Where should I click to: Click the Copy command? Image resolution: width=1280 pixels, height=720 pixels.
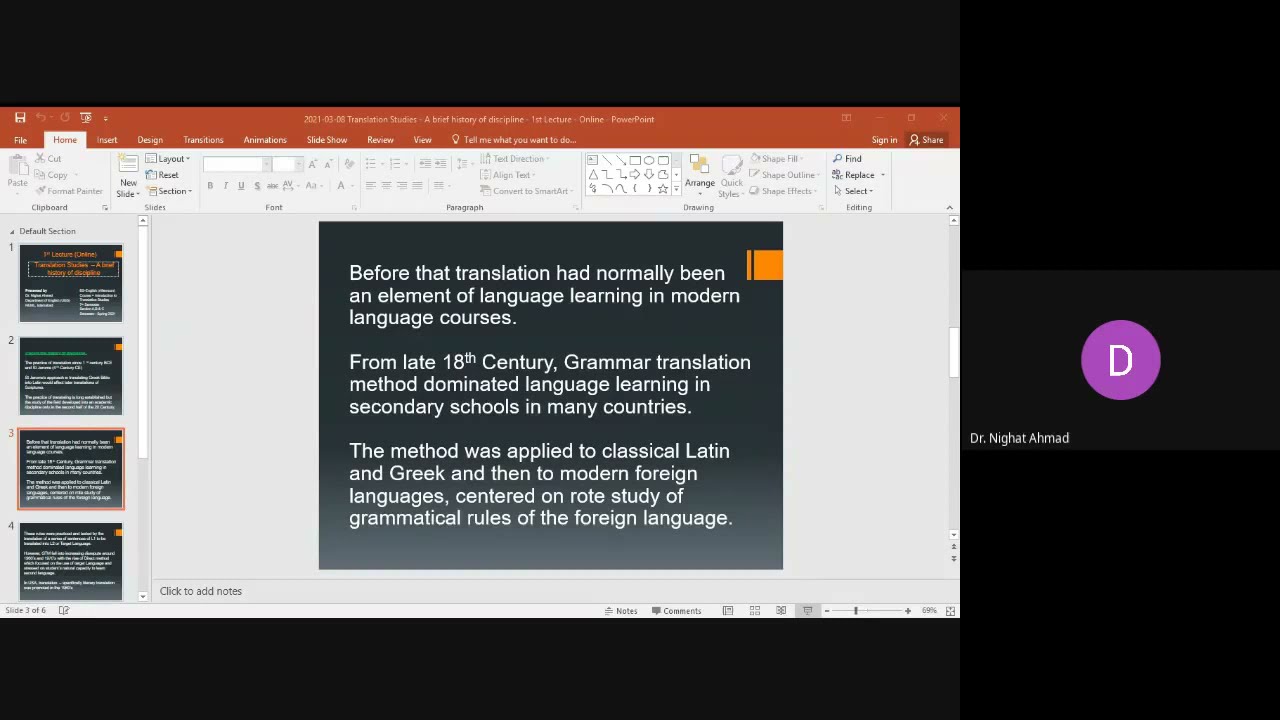[52, 175]
